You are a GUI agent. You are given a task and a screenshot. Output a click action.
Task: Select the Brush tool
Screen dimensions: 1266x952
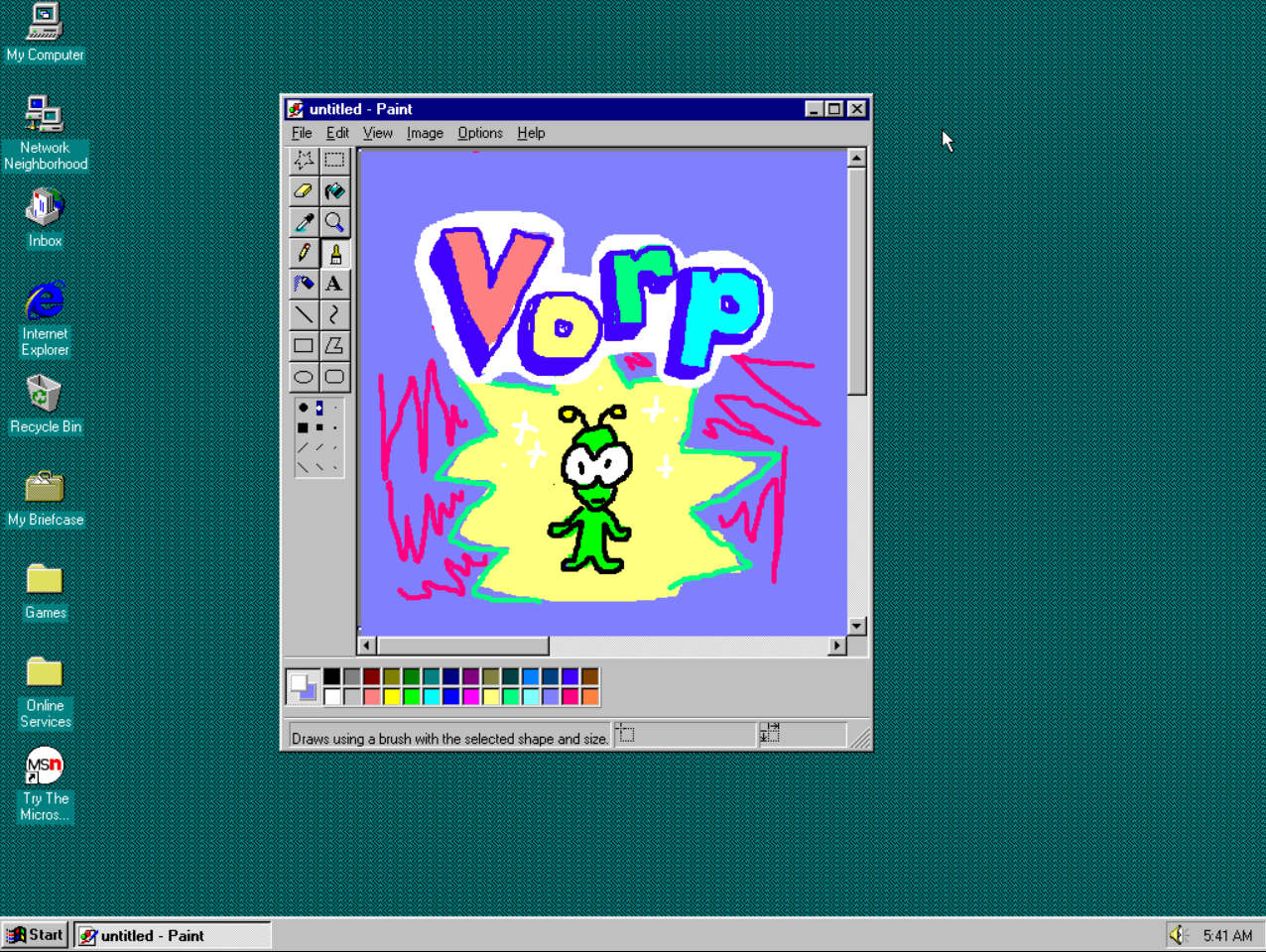[334, 253]
